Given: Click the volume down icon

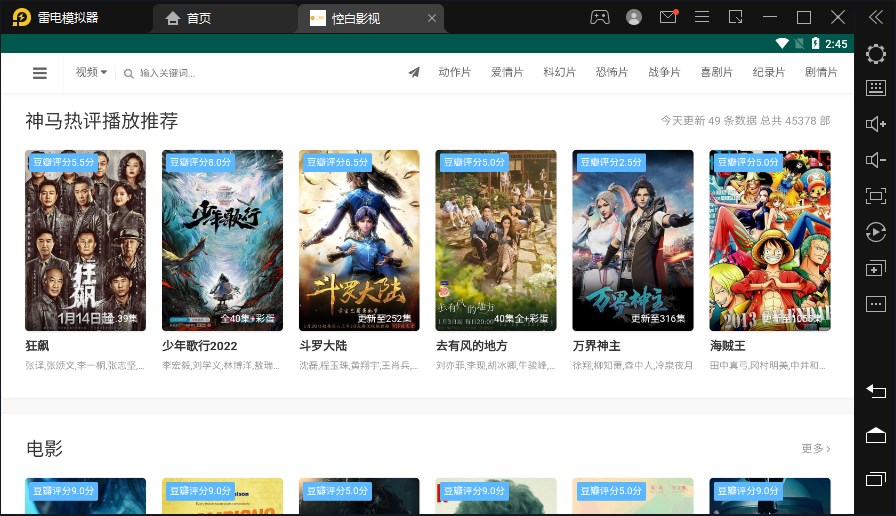Looking at the screenshot, I should (x=875, y=160).
